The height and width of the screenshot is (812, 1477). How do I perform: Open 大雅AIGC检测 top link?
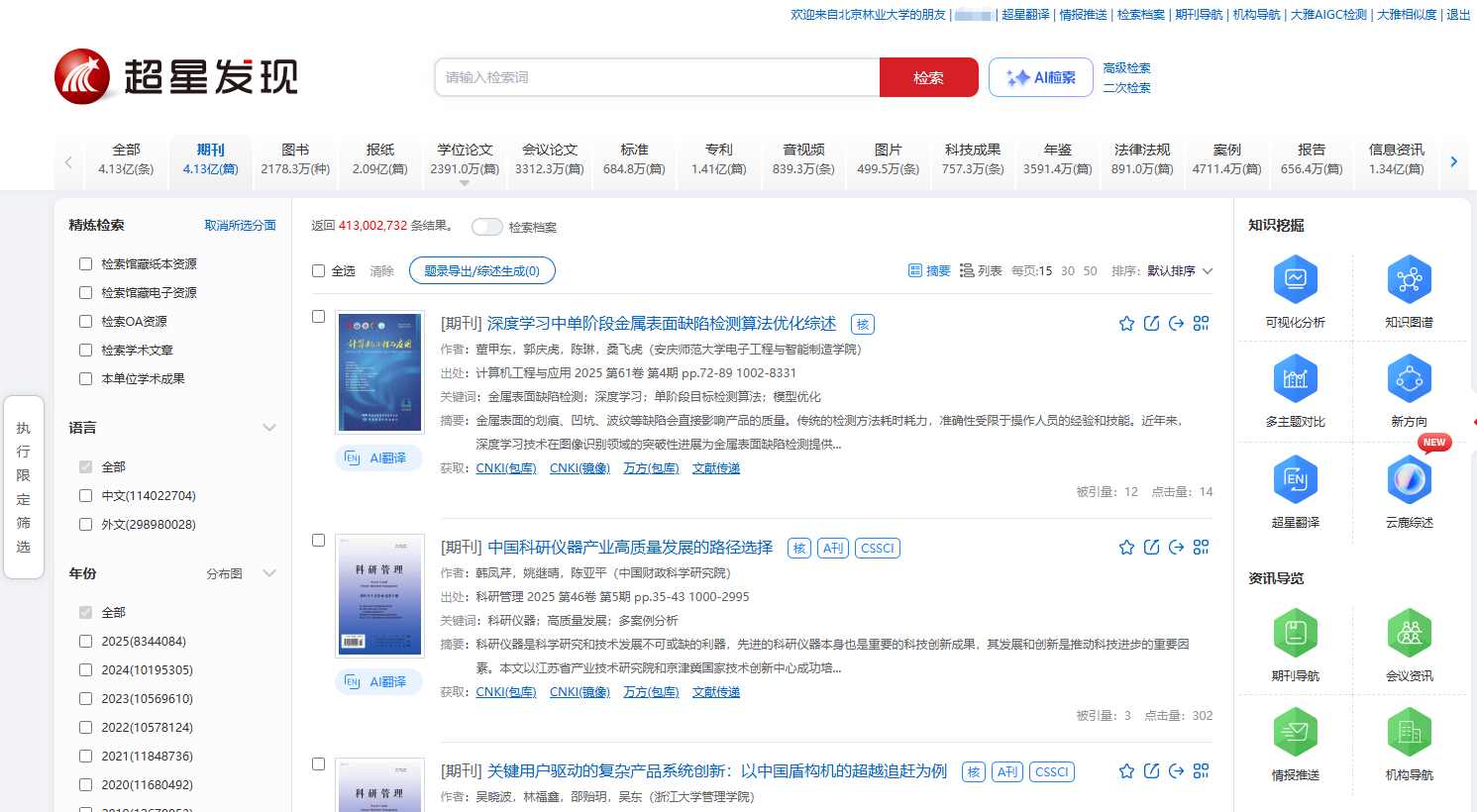tap(1328, 15)
